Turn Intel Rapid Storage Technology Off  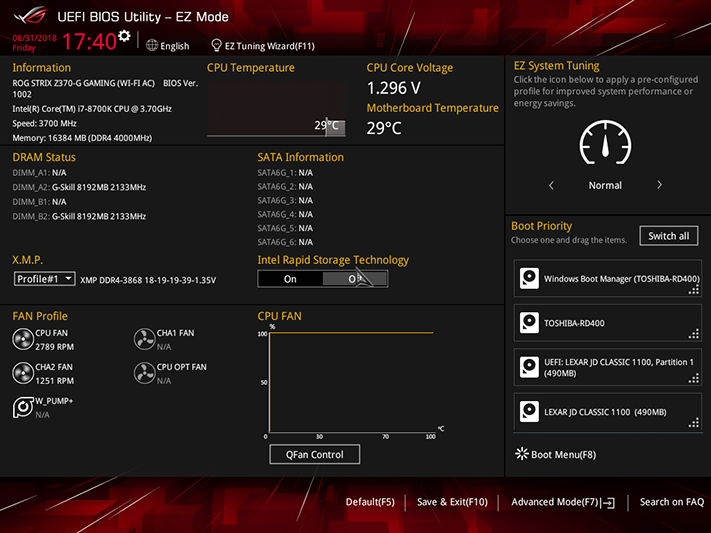point(355,279)
